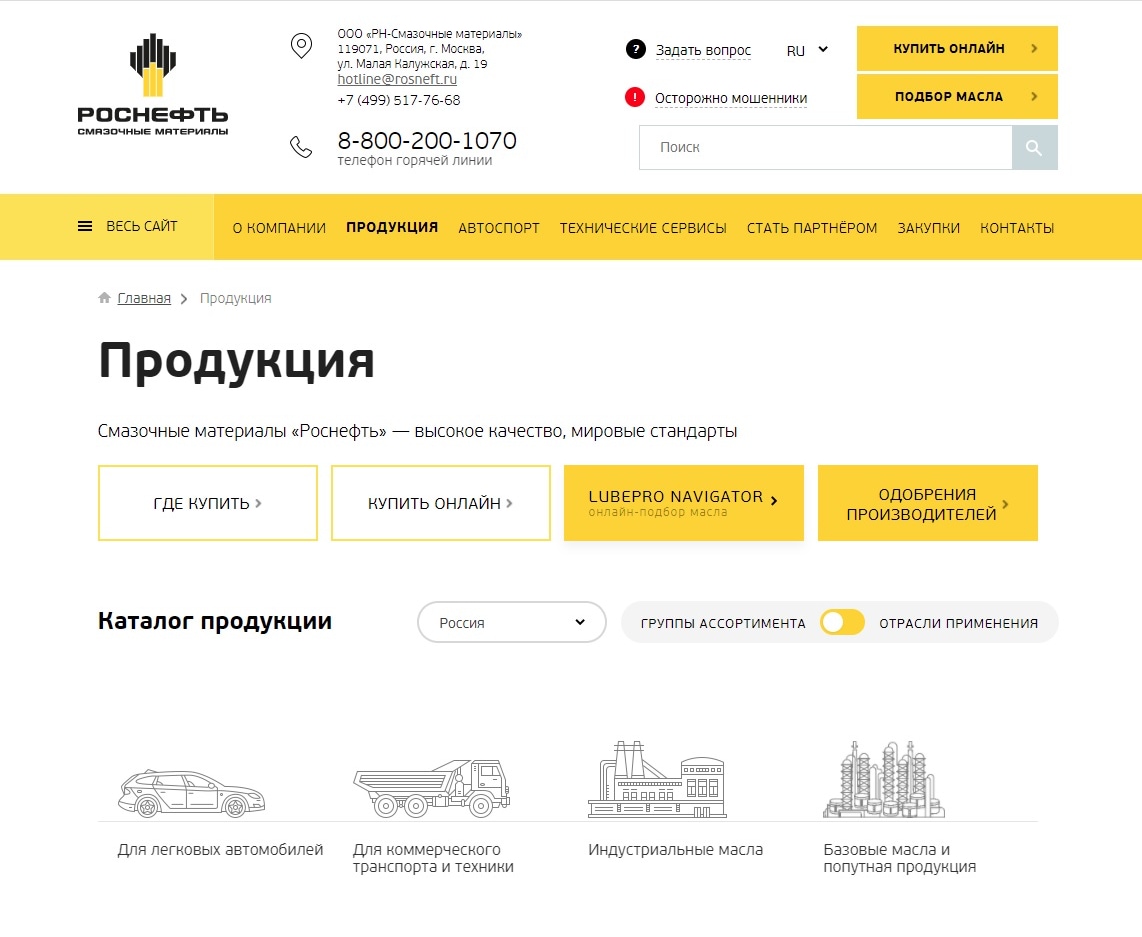Click the Продукция breadcrumb text
Viewport: 1142px width, 937px height.
pyautogui.click(x=235, y=298)
